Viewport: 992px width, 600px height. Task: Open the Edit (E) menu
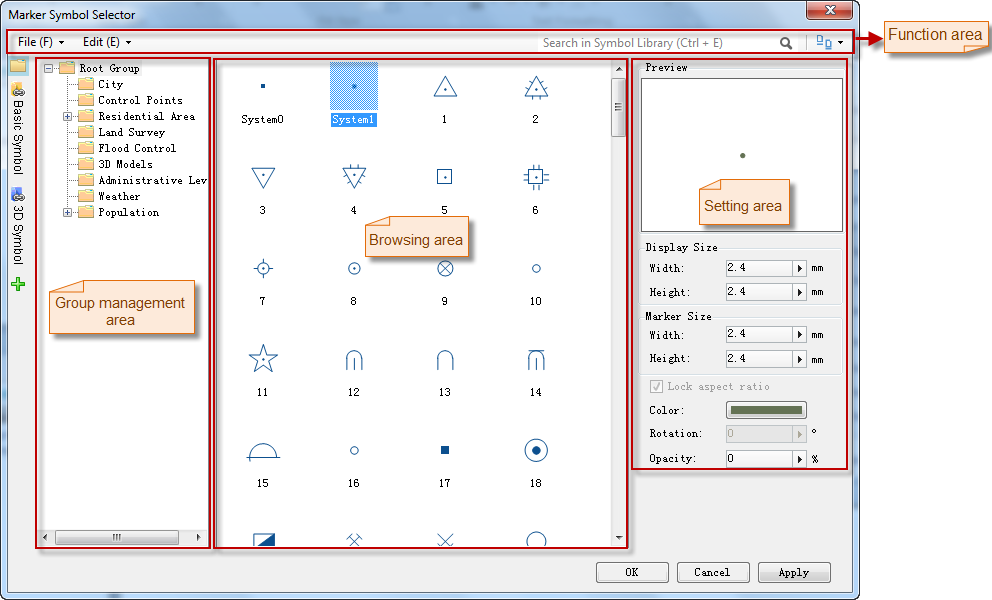click(106, 43)
